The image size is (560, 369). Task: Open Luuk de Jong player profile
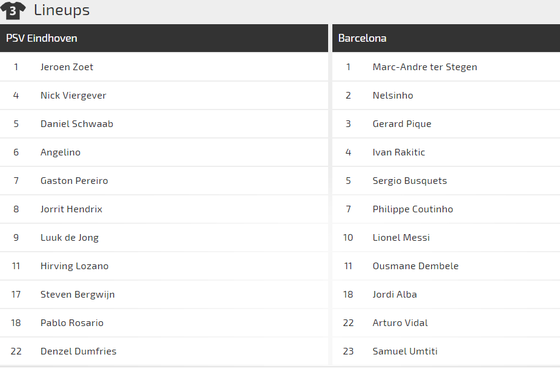(x=69, y=238)
